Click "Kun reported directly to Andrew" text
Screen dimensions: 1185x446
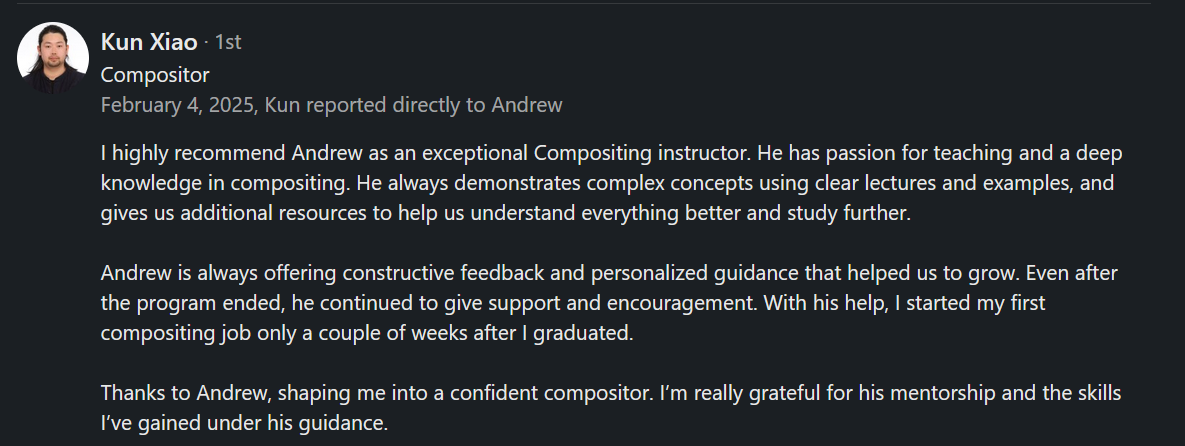413,104
